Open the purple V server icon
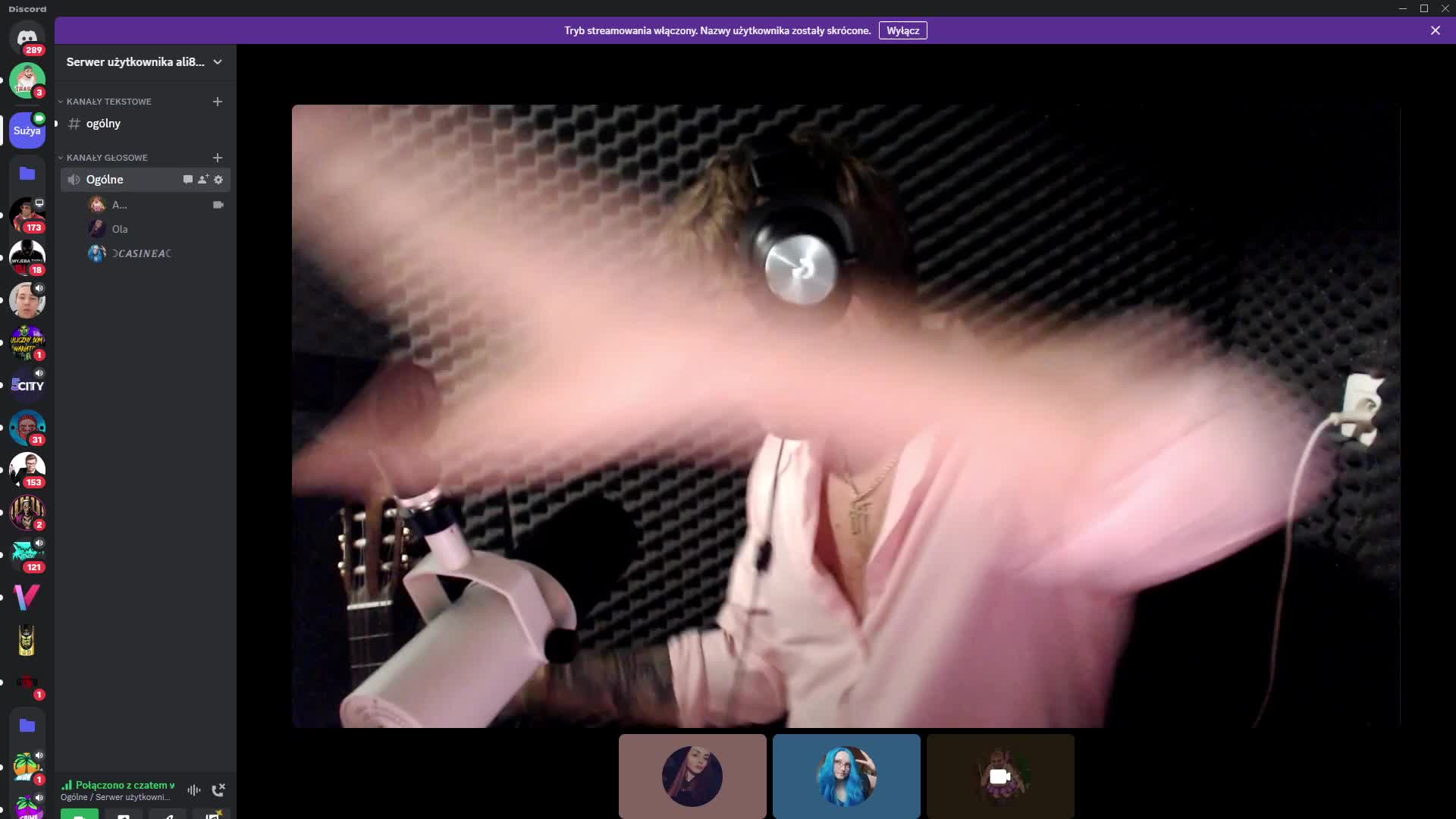This screenshot has width=1456, height=819. [27, 598]
